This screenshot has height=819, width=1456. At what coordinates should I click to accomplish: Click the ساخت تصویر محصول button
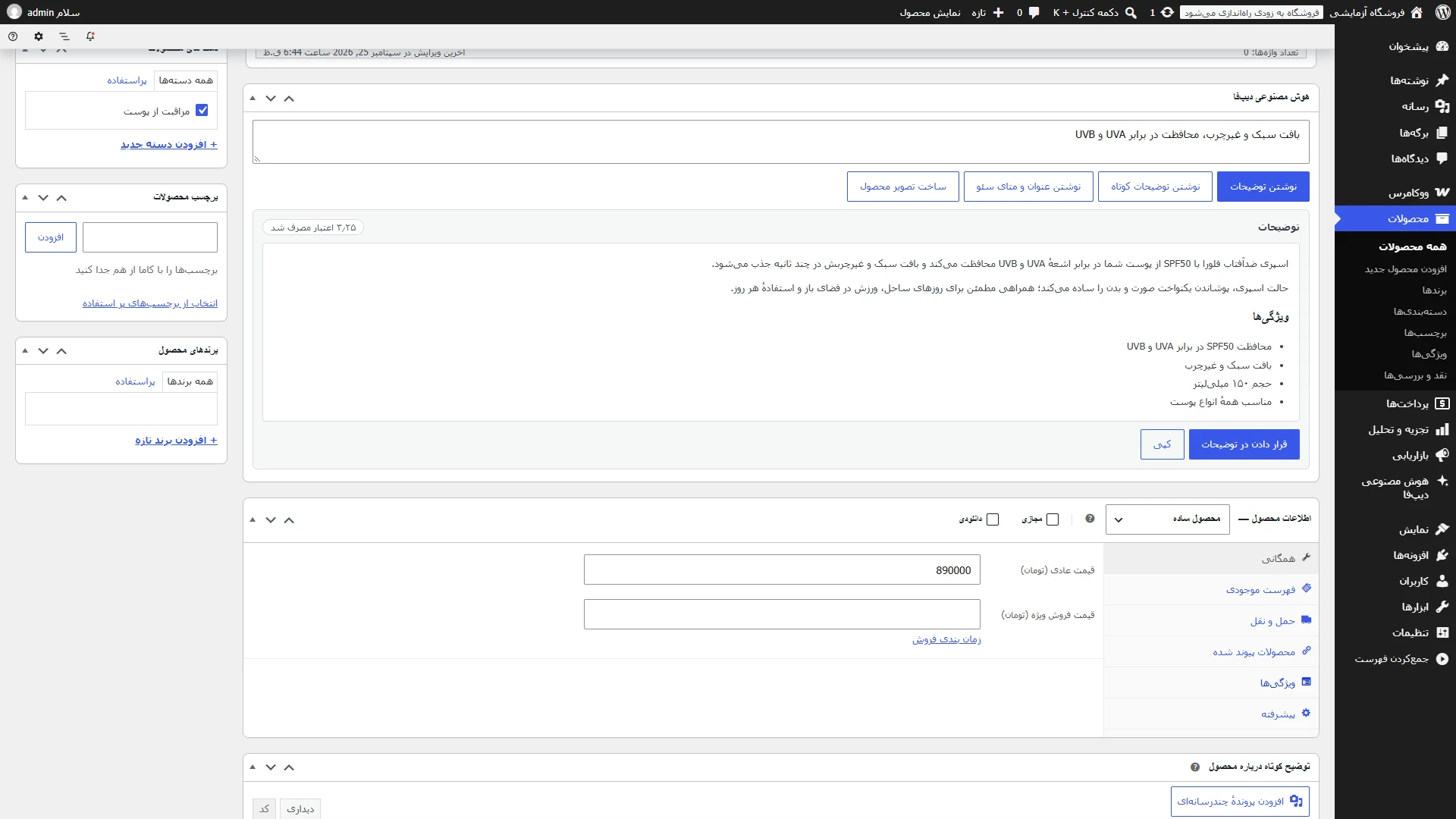coord(903,187)
